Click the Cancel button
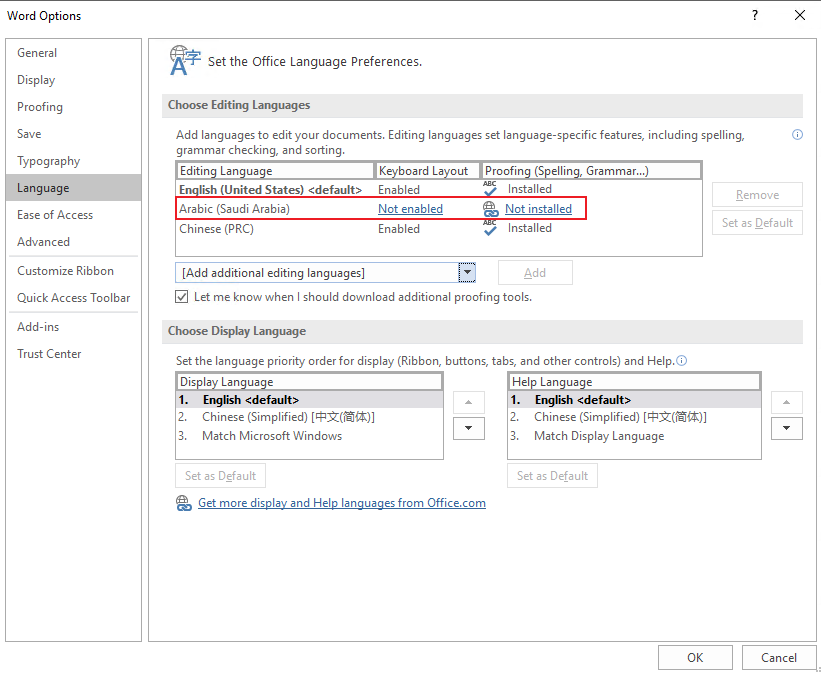This screenshot has width=821, height=673. pyautogui.click(x=779, y=657)
